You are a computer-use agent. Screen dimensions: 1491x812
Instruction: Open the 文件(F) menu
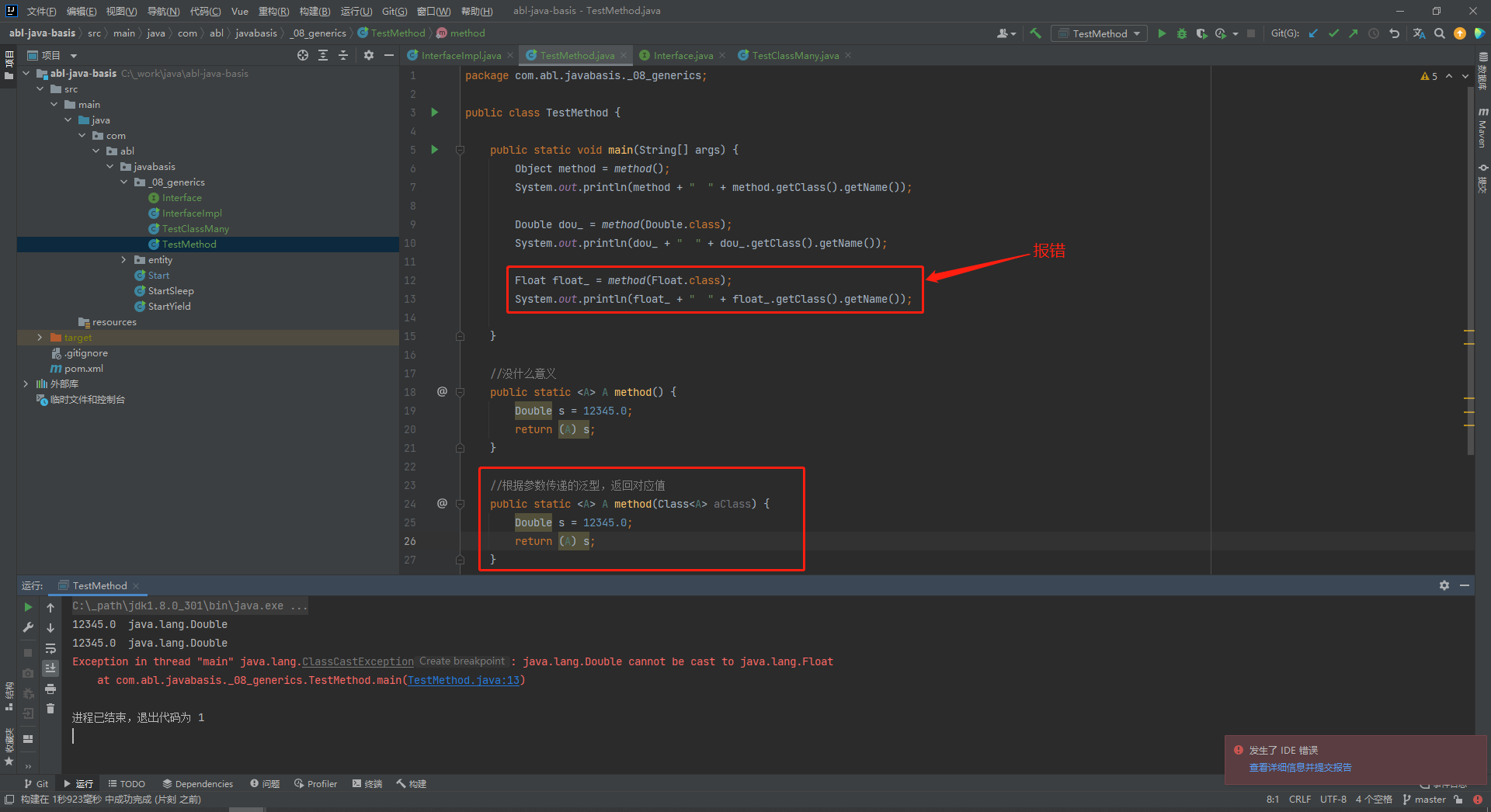click(x=41, y=11)
